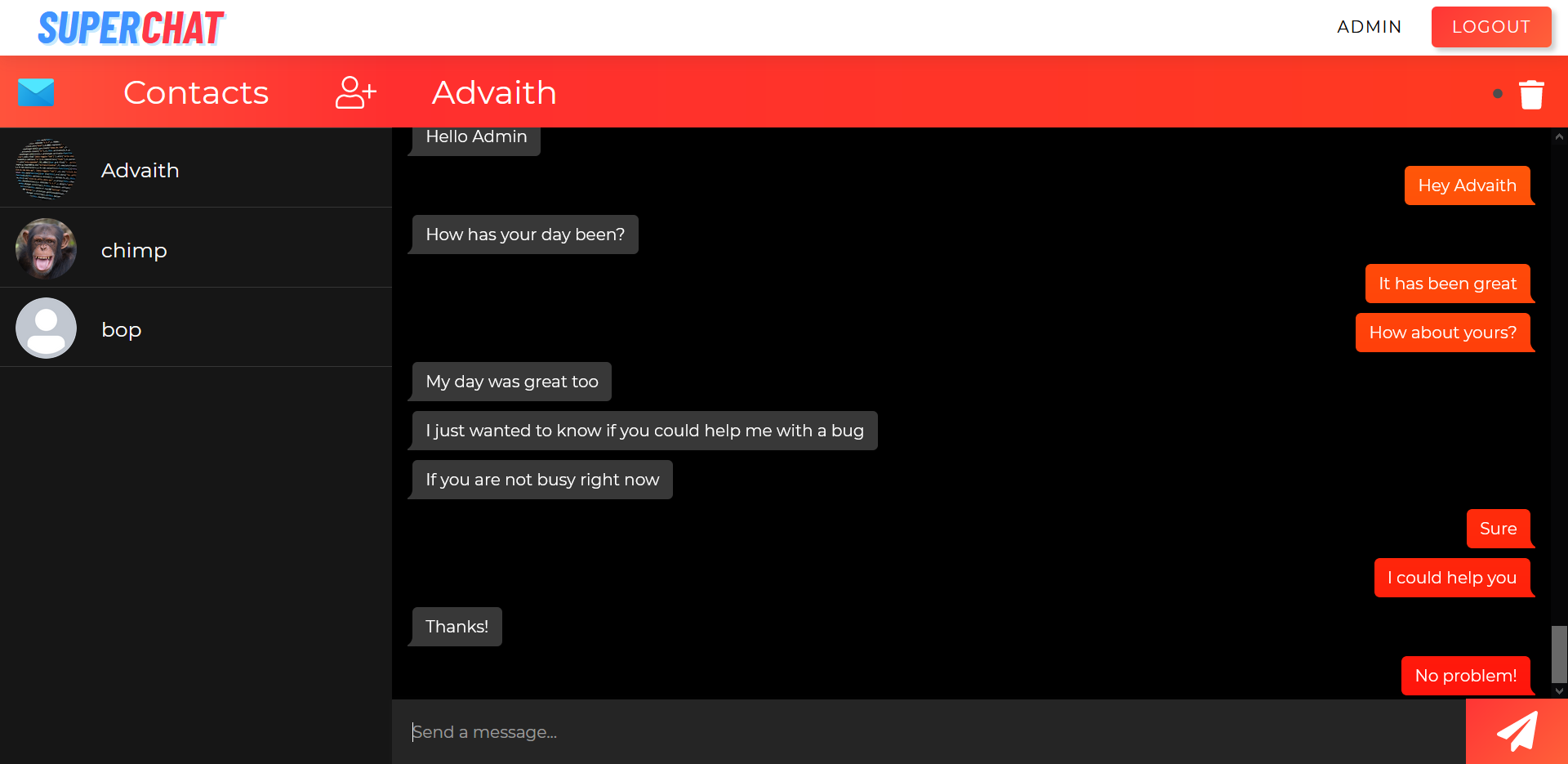Open the chat with chimp

[134, 250]
